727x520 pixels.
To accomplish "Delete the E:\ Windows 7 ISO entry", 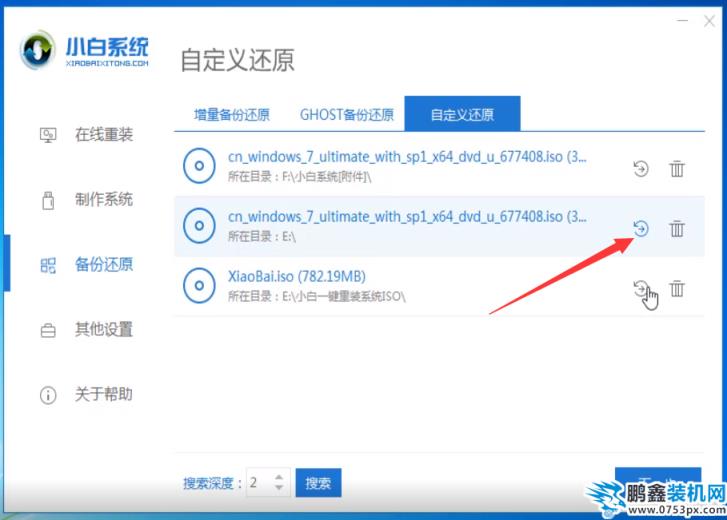I will (x=676, y=228).
